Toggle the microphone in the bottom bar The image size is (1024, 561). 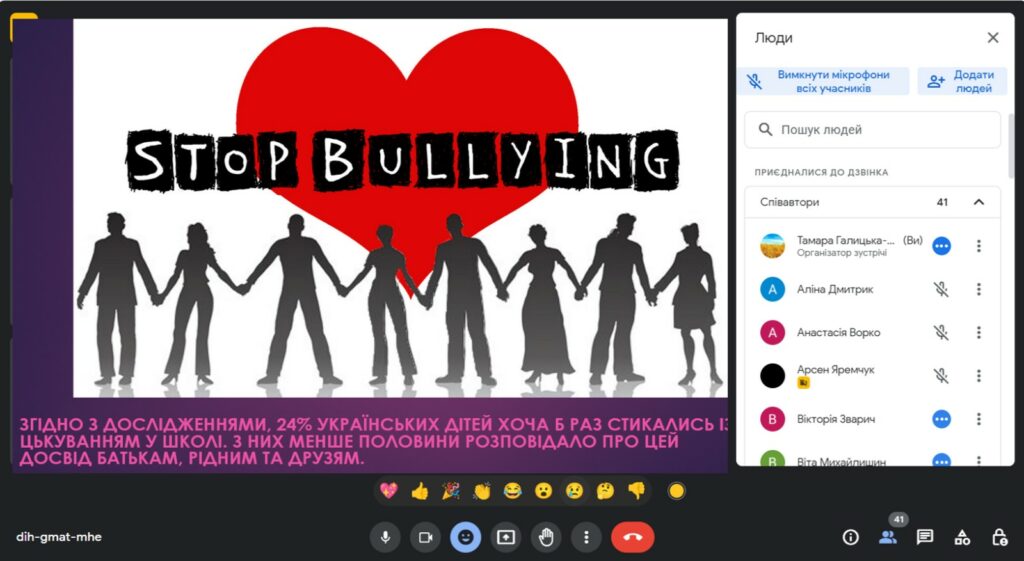click(385, 537)
